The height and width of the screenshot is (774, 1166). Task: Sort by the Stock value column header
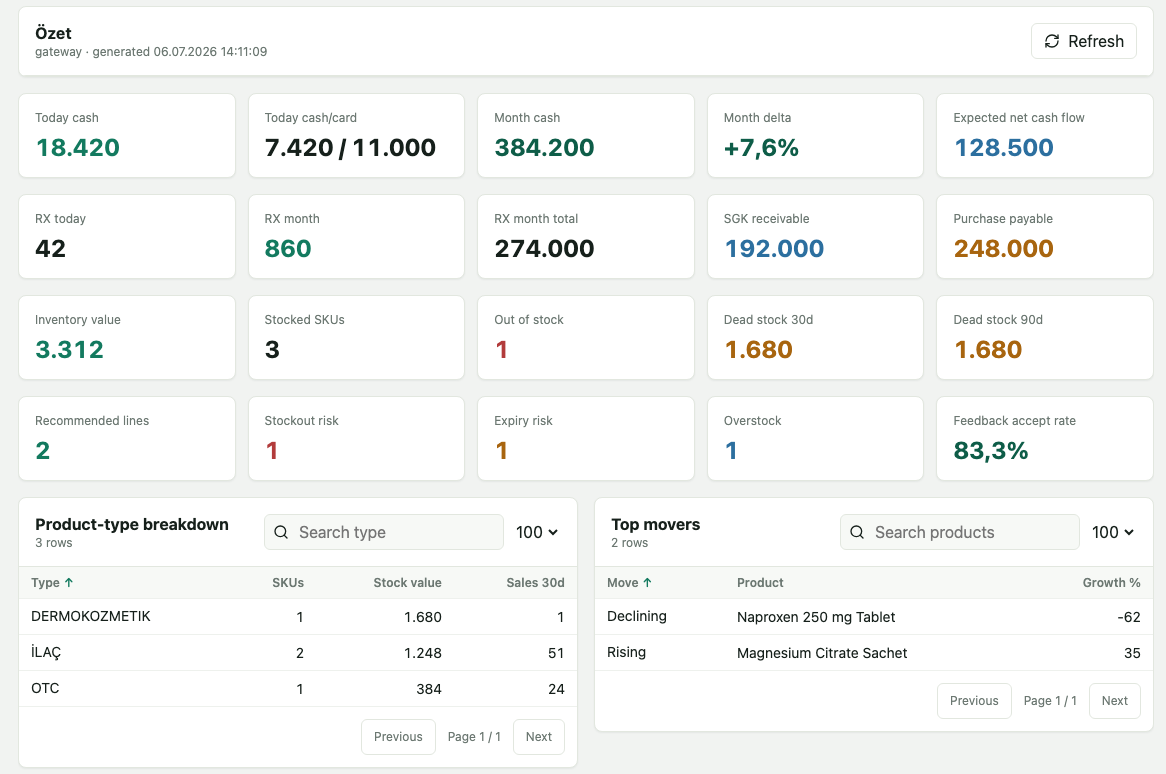[x=407, y=583]
